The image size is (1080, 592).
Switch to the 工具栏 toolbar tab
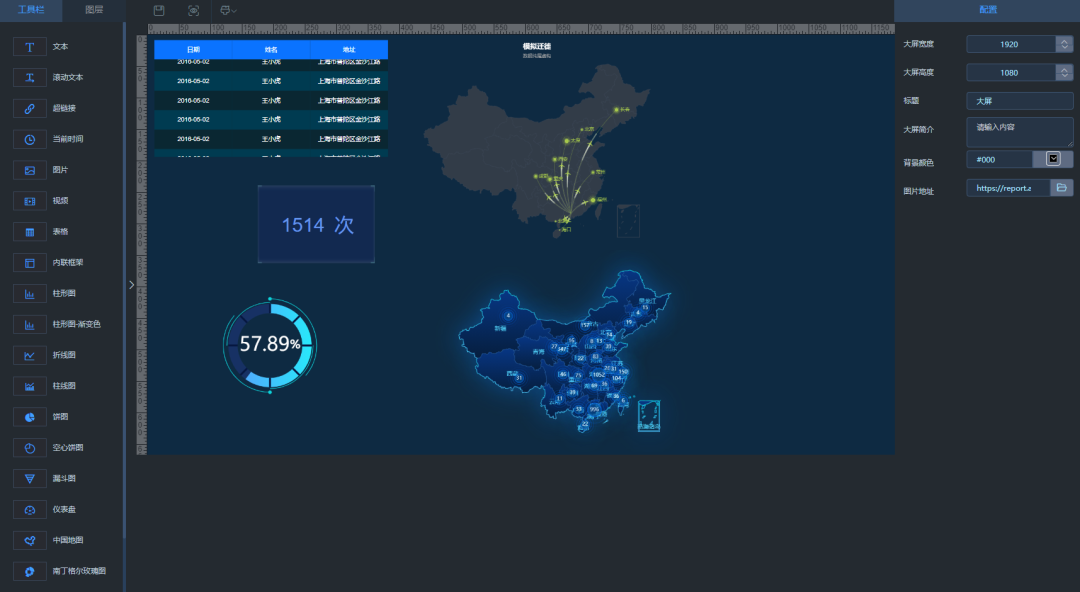tap(30, 10)
